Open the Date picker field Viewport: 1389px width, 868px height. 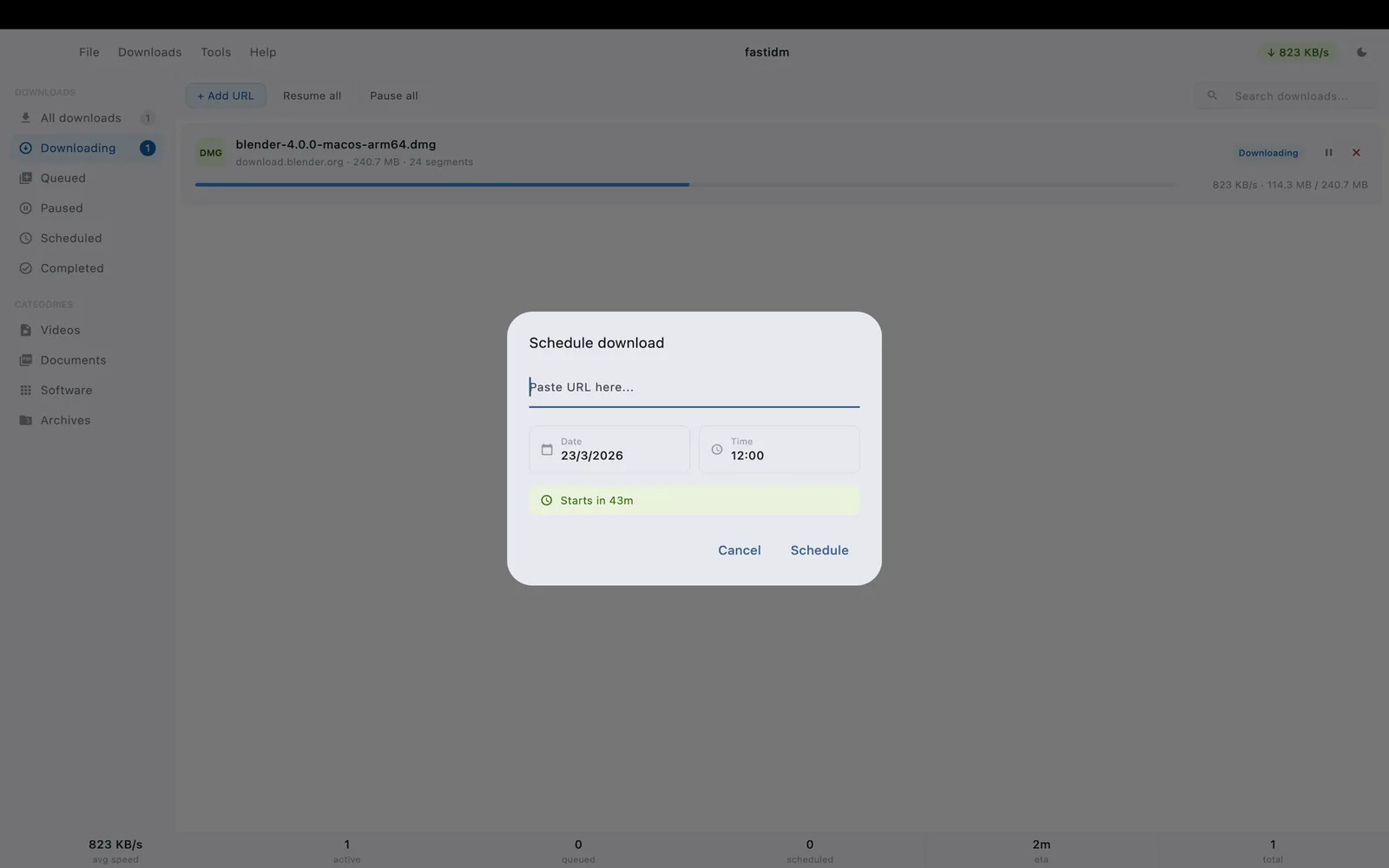tap(609, 450)
